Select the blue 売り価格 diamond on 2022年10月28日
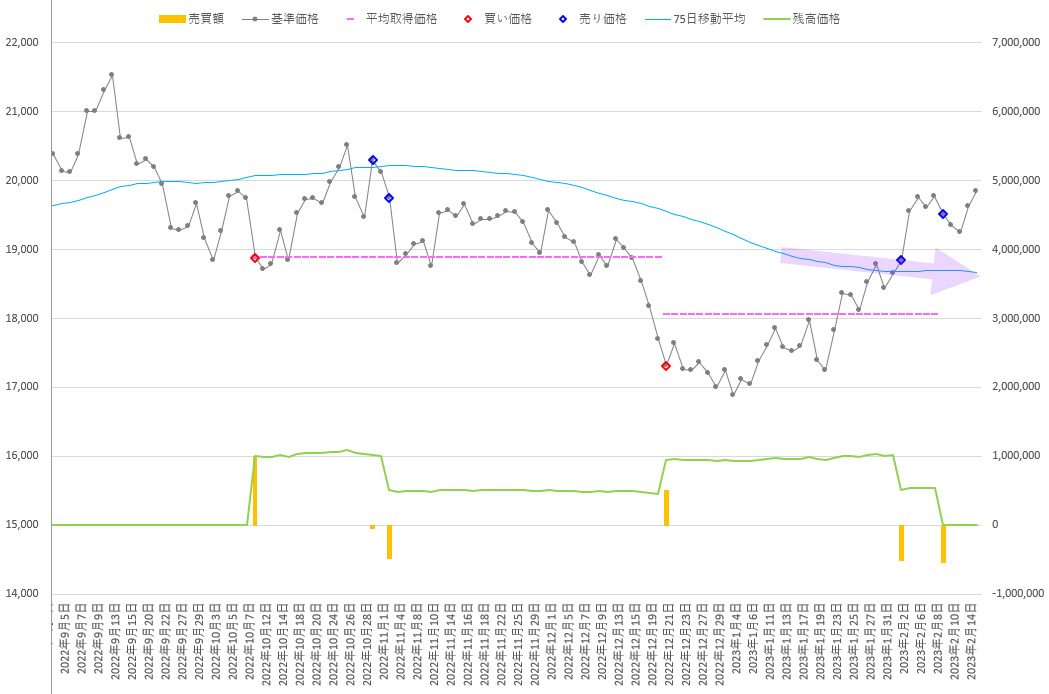Screen dimensions: 1049x694 point(373,160)
